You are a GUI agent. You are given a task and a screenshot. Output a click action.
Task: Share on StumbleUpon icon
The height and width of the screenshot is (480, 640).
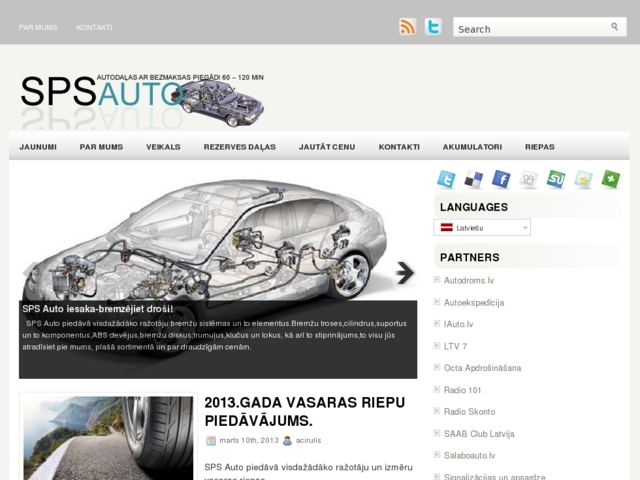[x=556, y=180]
